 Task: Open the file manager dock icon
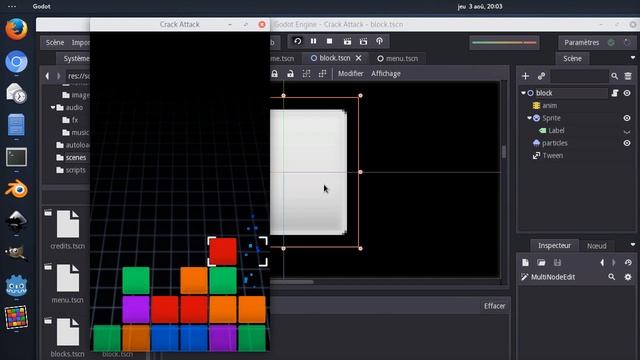click(16, 125)
